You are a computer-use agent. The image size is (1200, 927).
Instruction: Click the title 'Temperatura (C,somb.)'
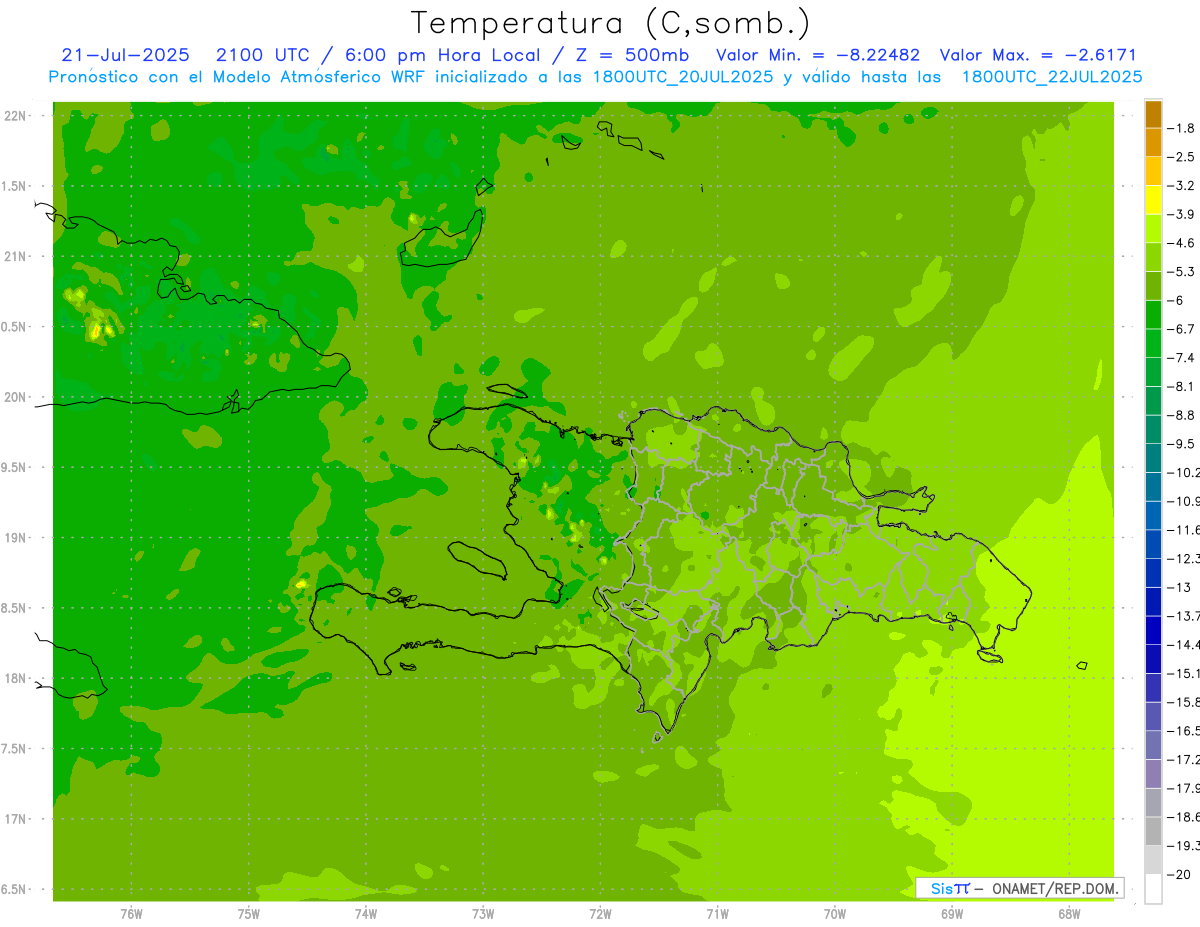pos(610,23)
